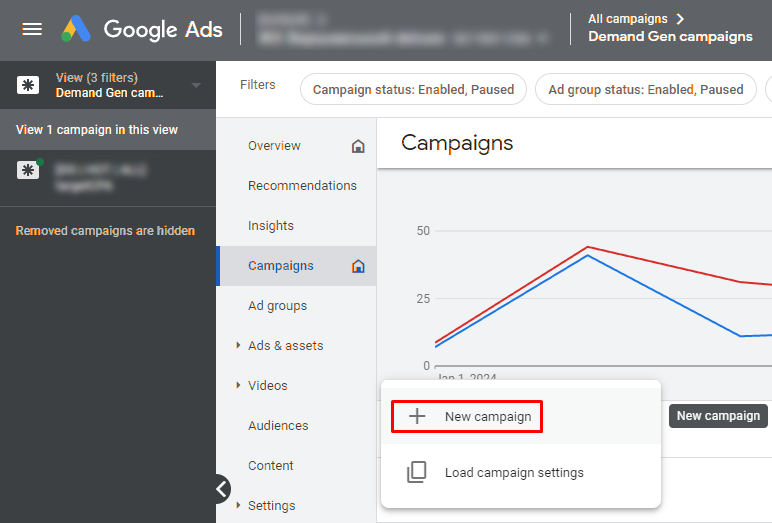Image resolution: width=772 pixels, height=523 pixels.
Task: Expand the Settings section
Action: click(x=238, y=505)
